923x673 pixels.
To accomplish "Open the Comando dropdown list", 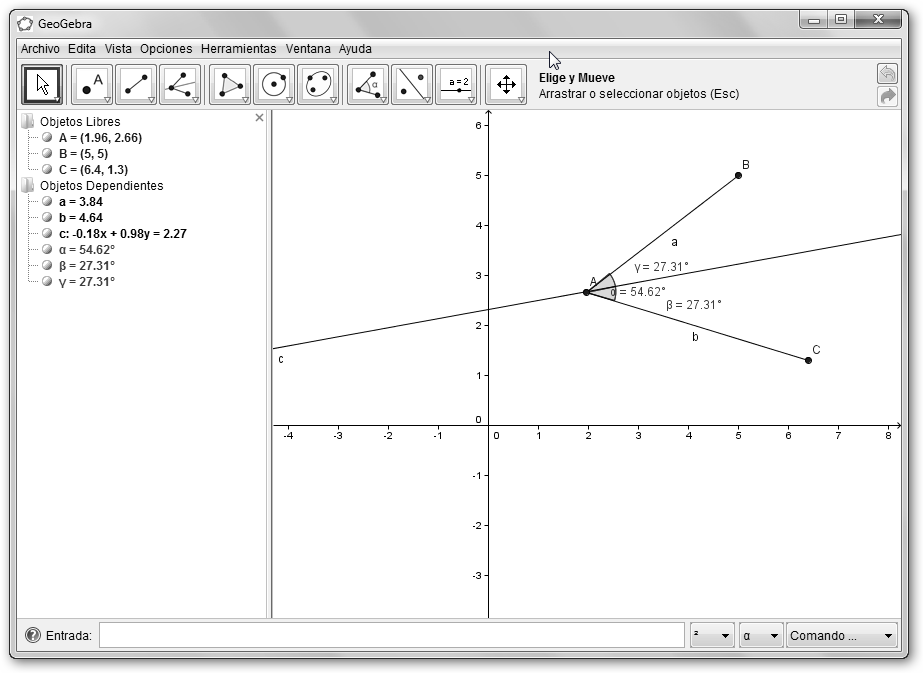I will (x=841, y=636).
